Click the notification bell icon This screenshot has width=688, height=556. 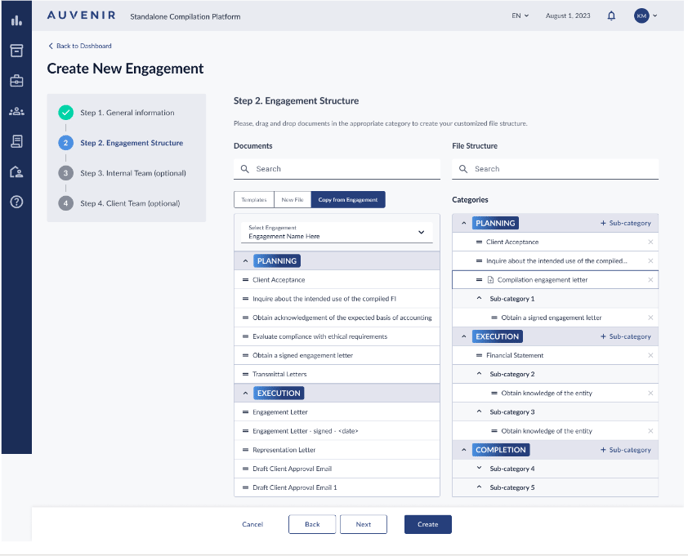(611, 16)
